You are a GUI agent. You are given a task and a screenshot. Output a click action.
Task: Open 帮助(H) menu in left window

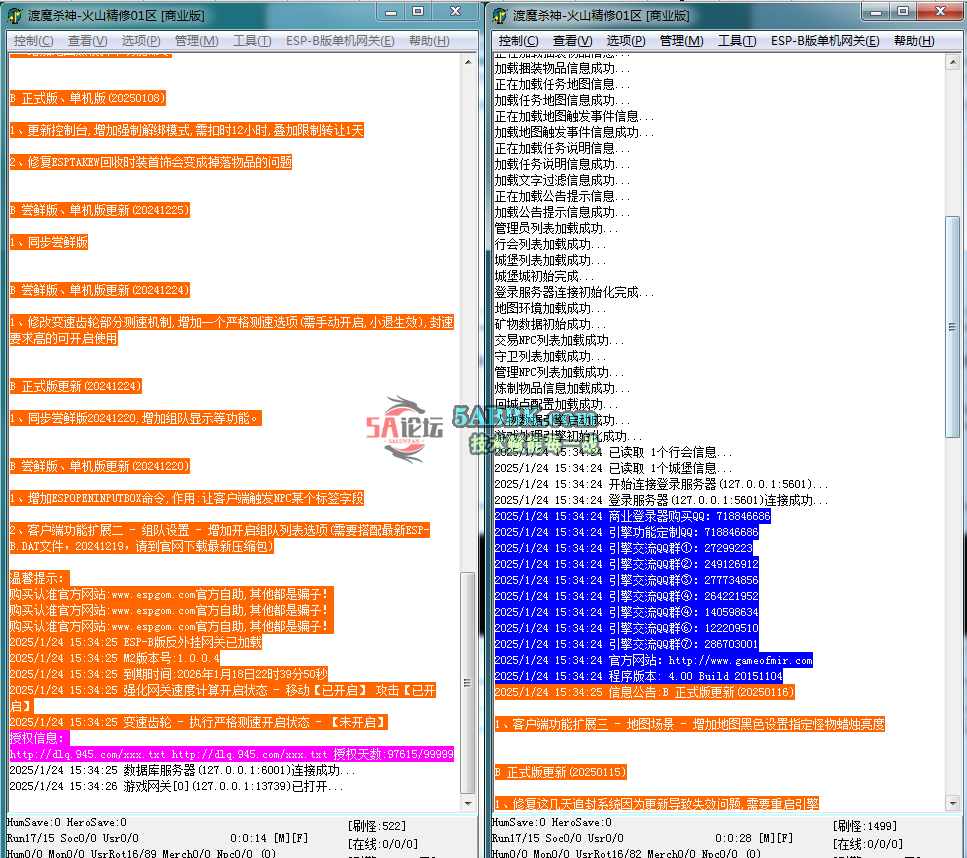(429, 41)
